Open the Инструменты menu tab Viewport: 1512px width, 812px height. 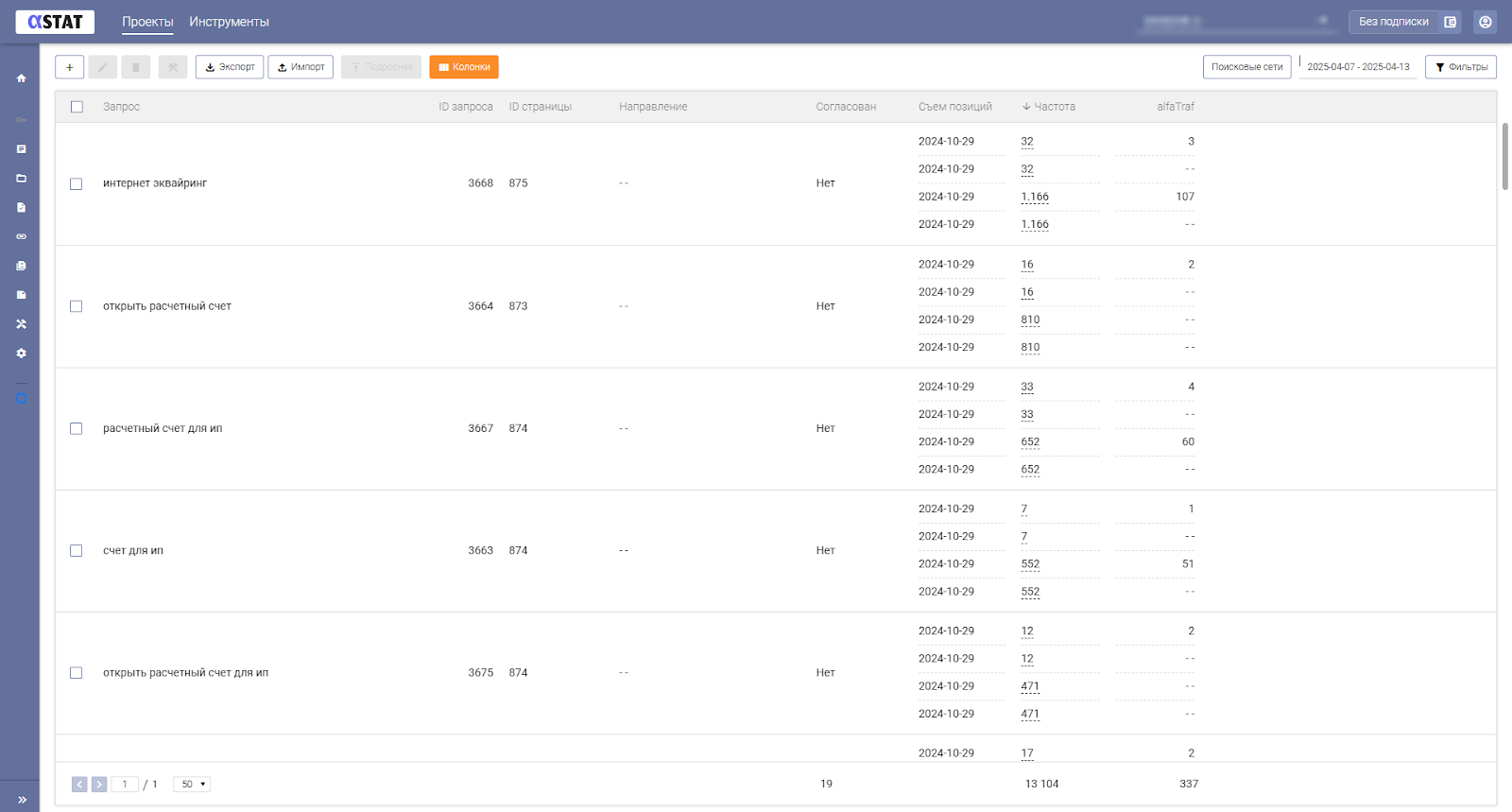[229, 22]
